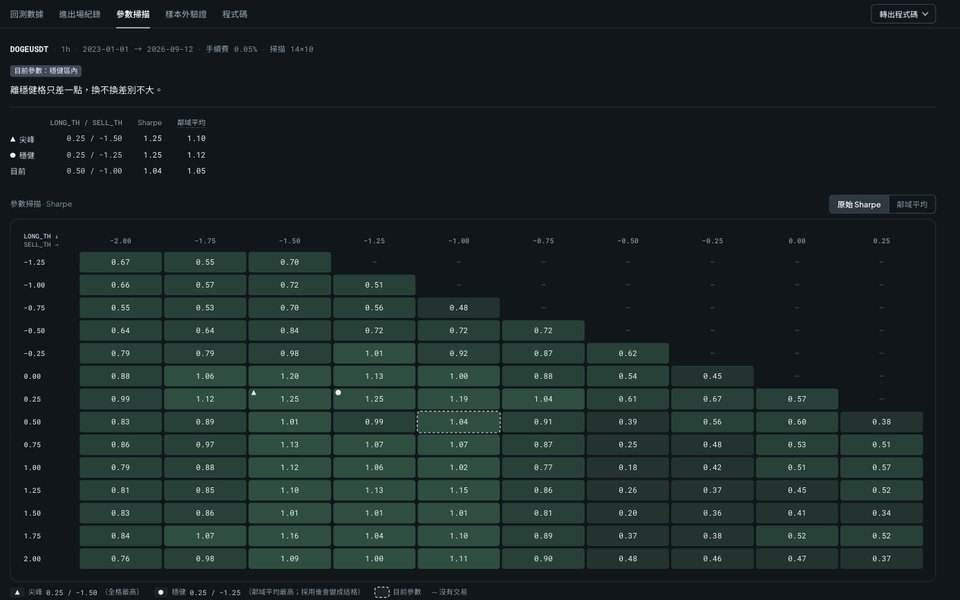The width and height of the screenshot is (960, 600).
Task: Click the 手續費 0.05% text
Action: click(x=231, y=49)
